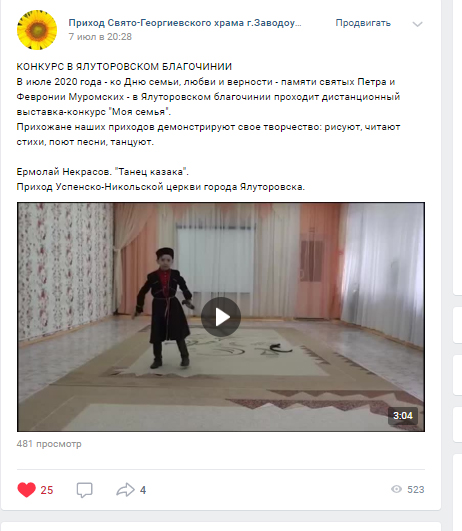
Task: Like the post with the red heart
Action: coord(26,490)
